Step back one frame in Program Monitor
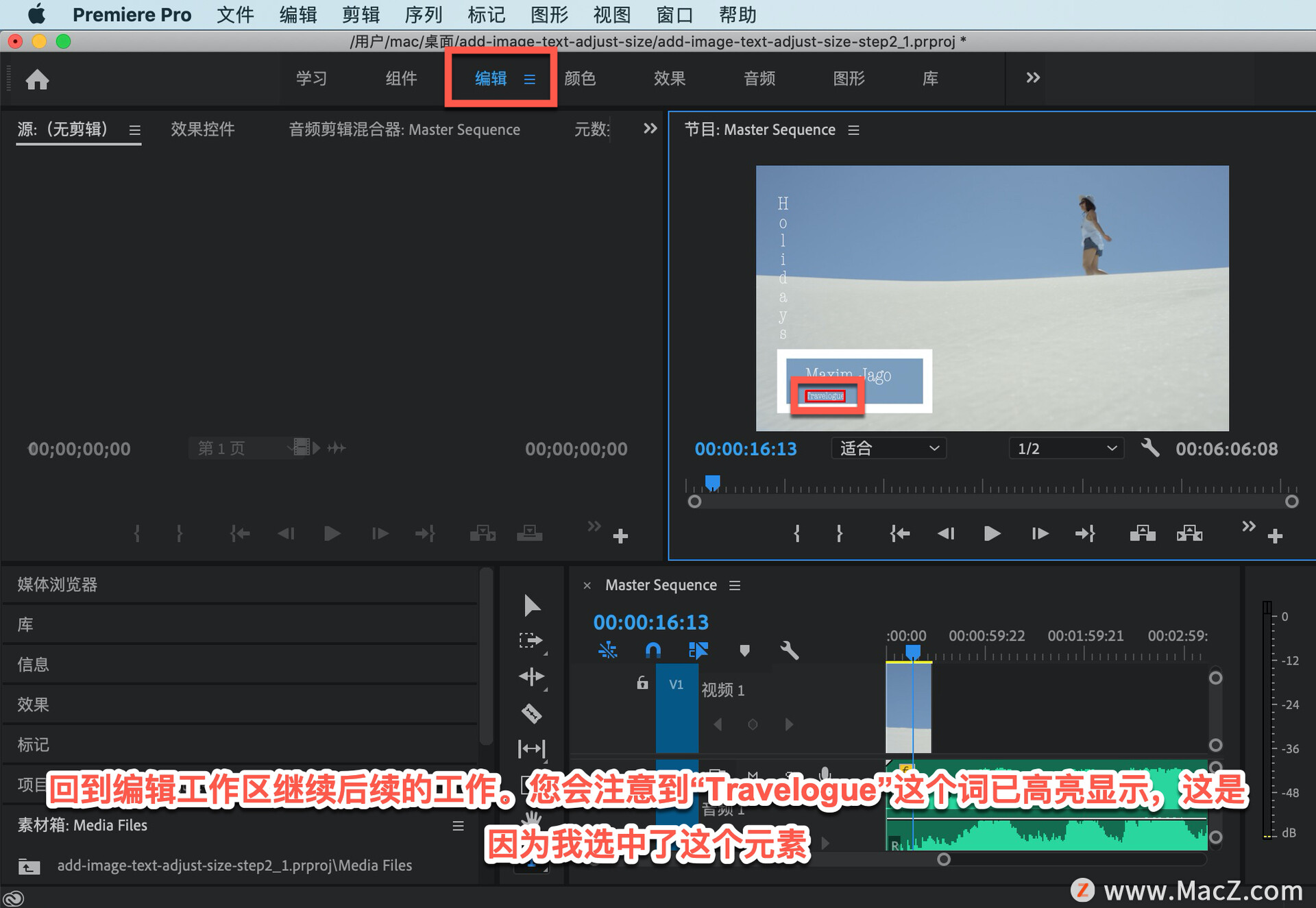 (946, 533)
